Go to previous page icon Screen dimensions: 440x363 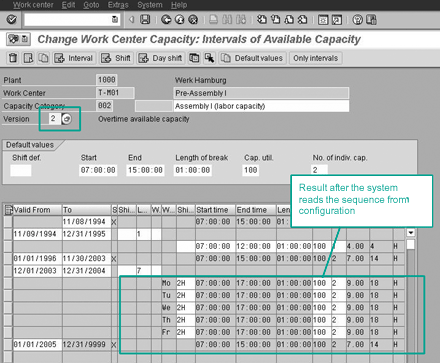point(275,20)
